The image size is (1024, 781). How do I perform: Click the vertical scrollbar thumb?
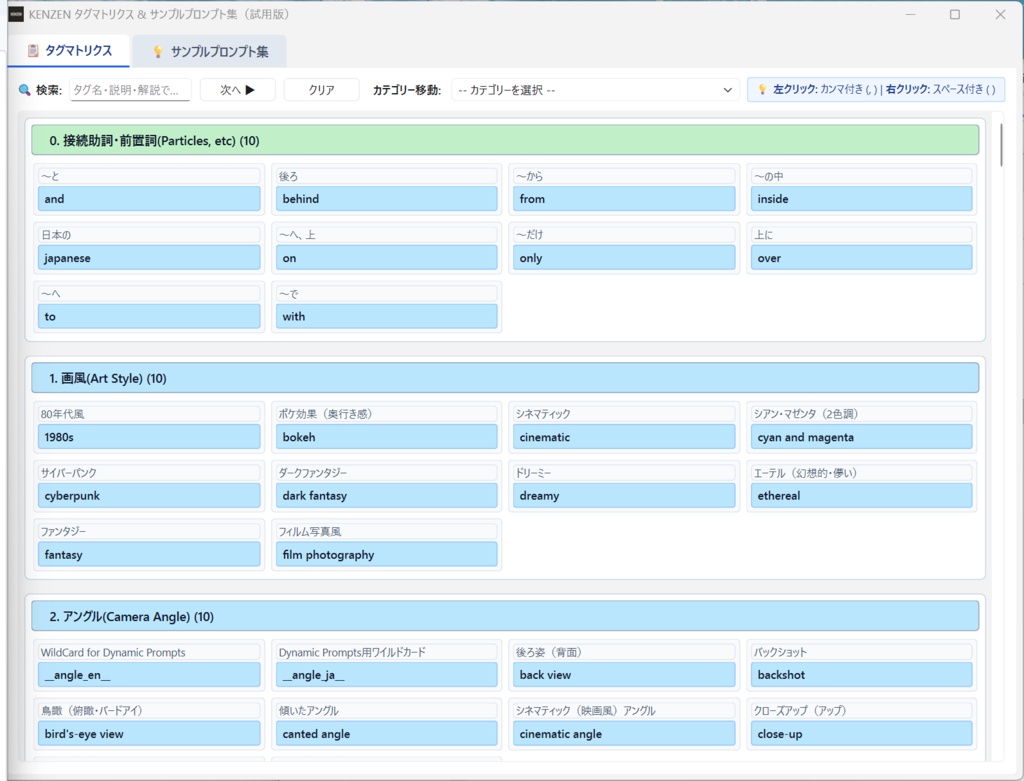pos(1002,144)
